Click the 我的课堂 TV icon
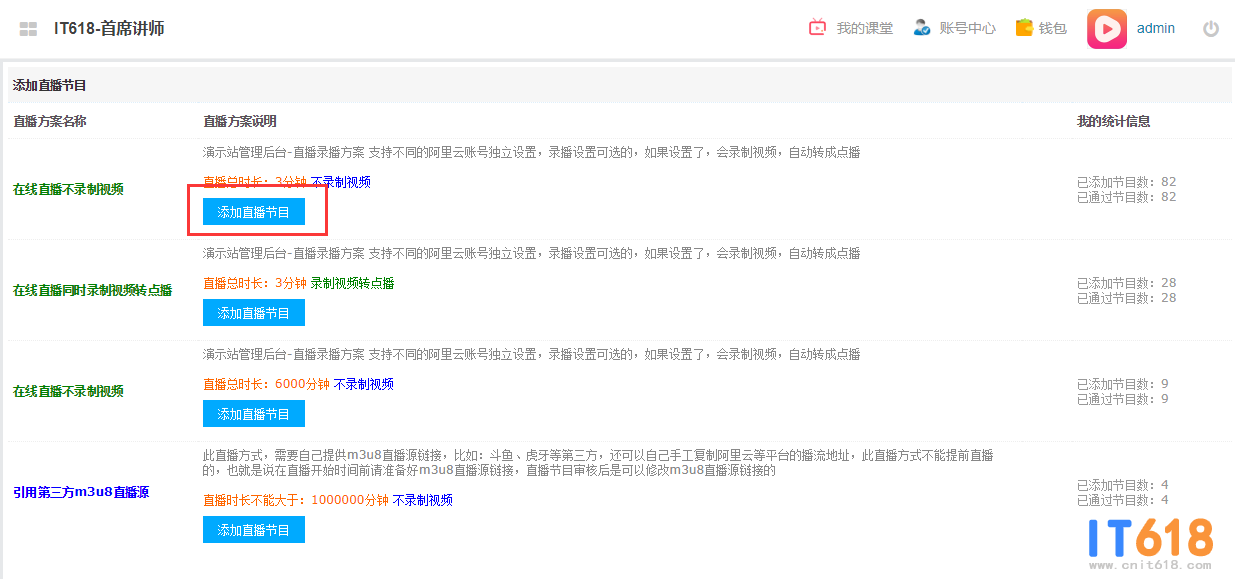The height and width of the screenshot is (579, 1235). [x=818, y=28]
